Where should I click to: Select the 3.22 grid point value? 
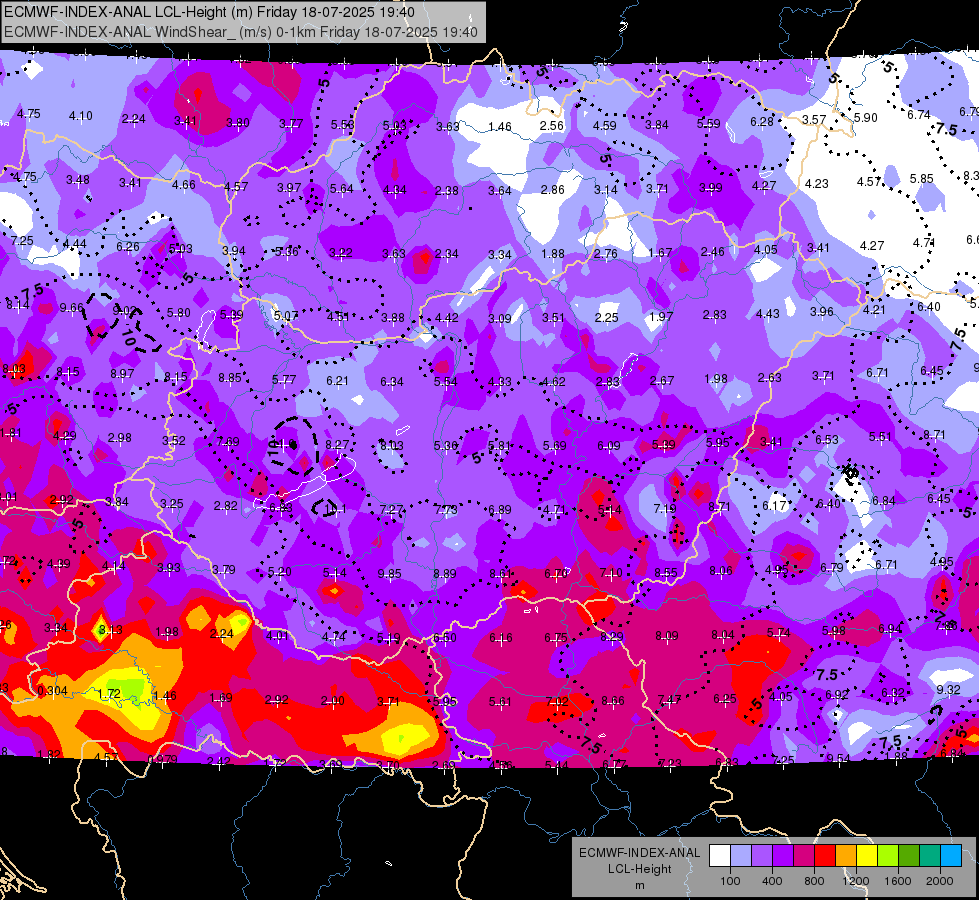click(x=341, y=253)
